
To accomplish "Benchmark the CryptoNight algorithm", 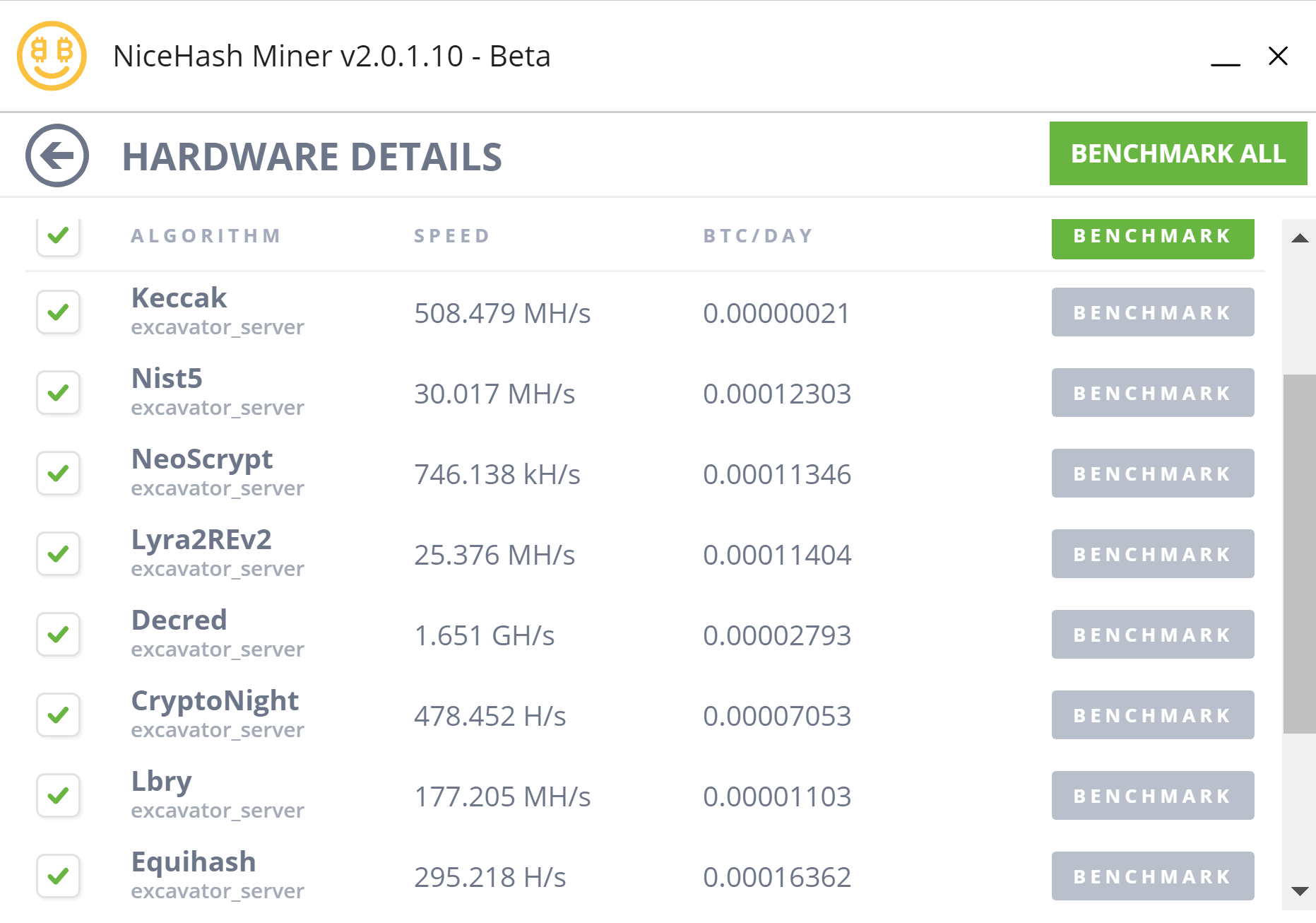I will pyautogui.click(x=1152, y=715).
